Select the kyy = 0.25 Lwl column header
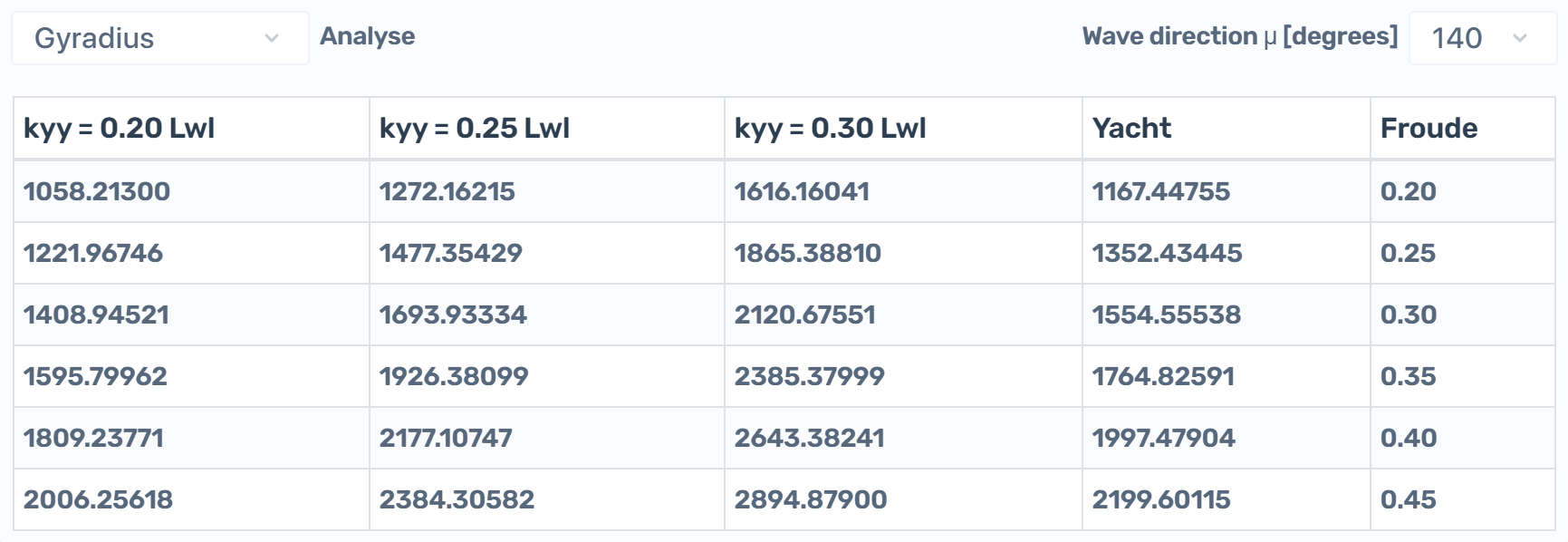This screenshot has width=1568, height=542. pos(547,129)
